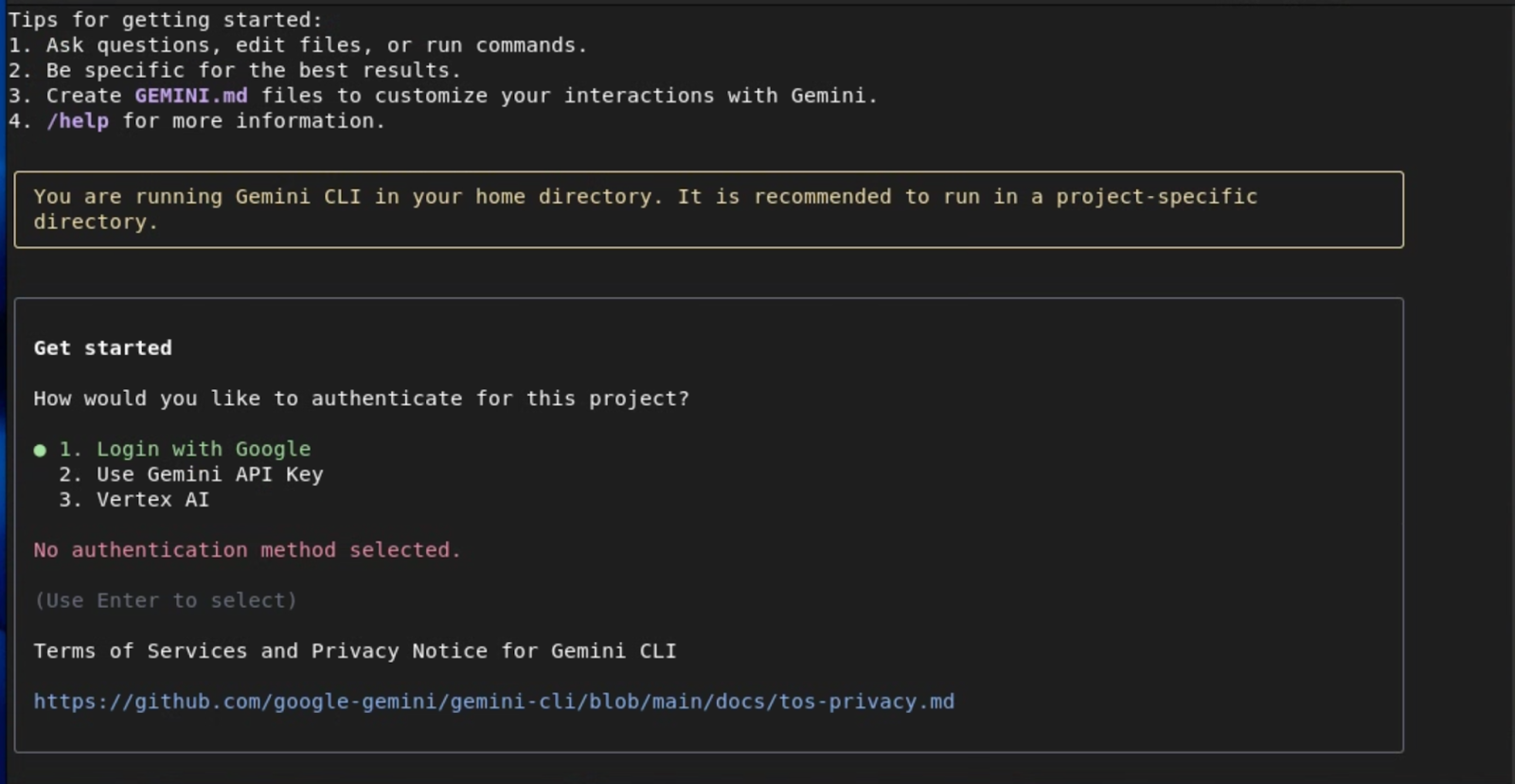Click the No authentication method selected message
The height and width of the screenshot is (784, 1515).
[x=247, y=550]
